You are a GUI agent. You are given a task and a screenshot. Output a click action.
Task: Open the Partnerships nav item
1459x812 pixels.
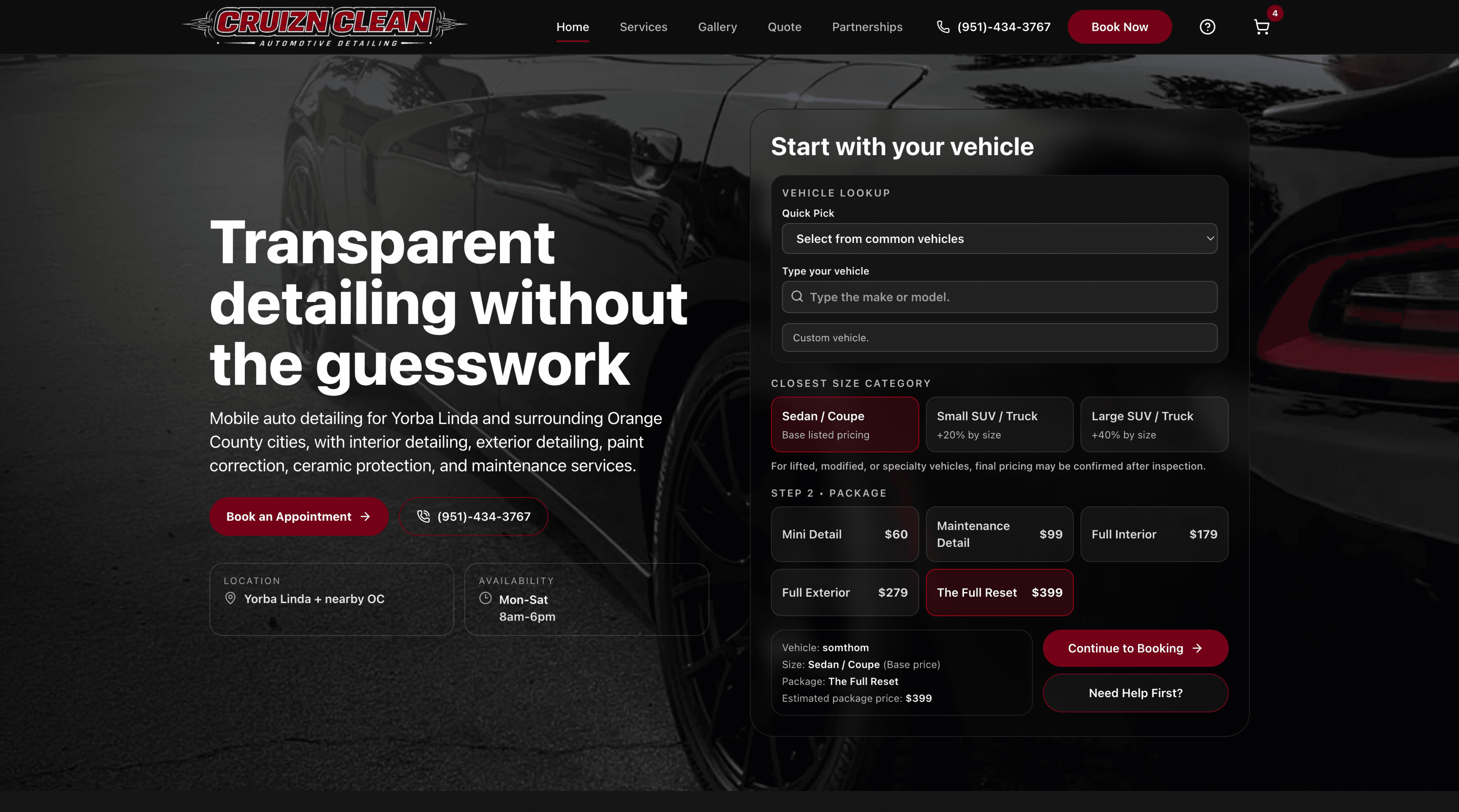[x=867, y=27]
